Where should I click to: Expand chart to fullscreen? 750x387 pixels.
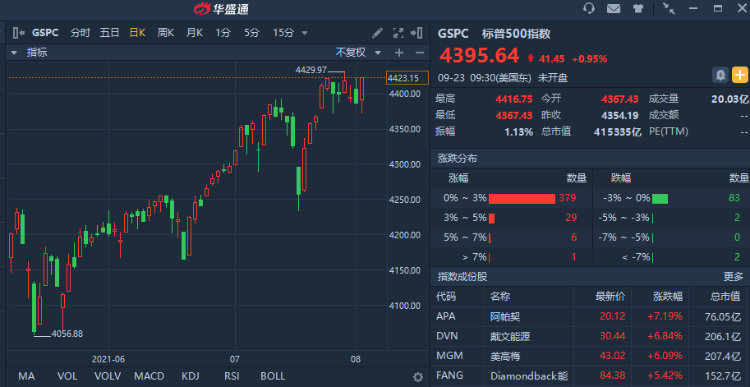tap(398, 33)
